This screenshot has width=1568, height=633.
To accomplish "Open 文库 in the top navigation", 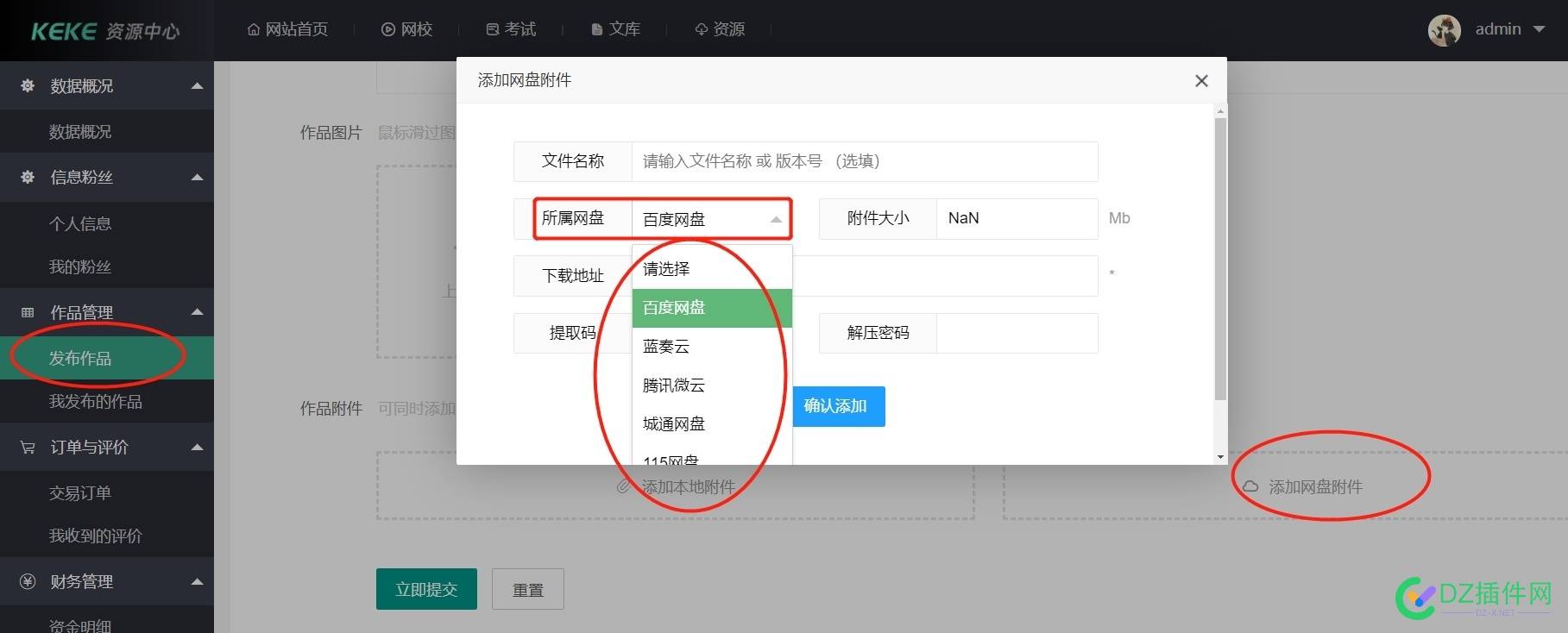I will [624, 29].
